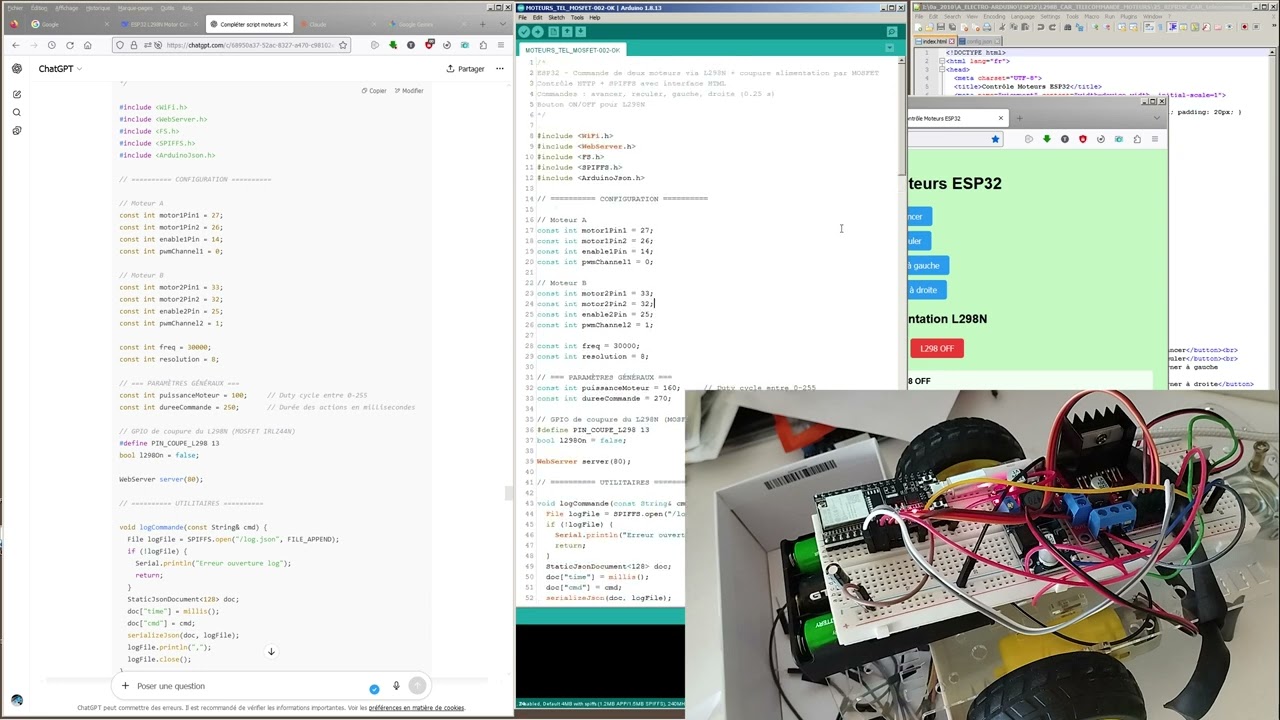Viewport: 1280px width, 720px height.
Task: Click the scroll-to-bottom arrow in ChatGPT
Action: (x=271, y=652)
